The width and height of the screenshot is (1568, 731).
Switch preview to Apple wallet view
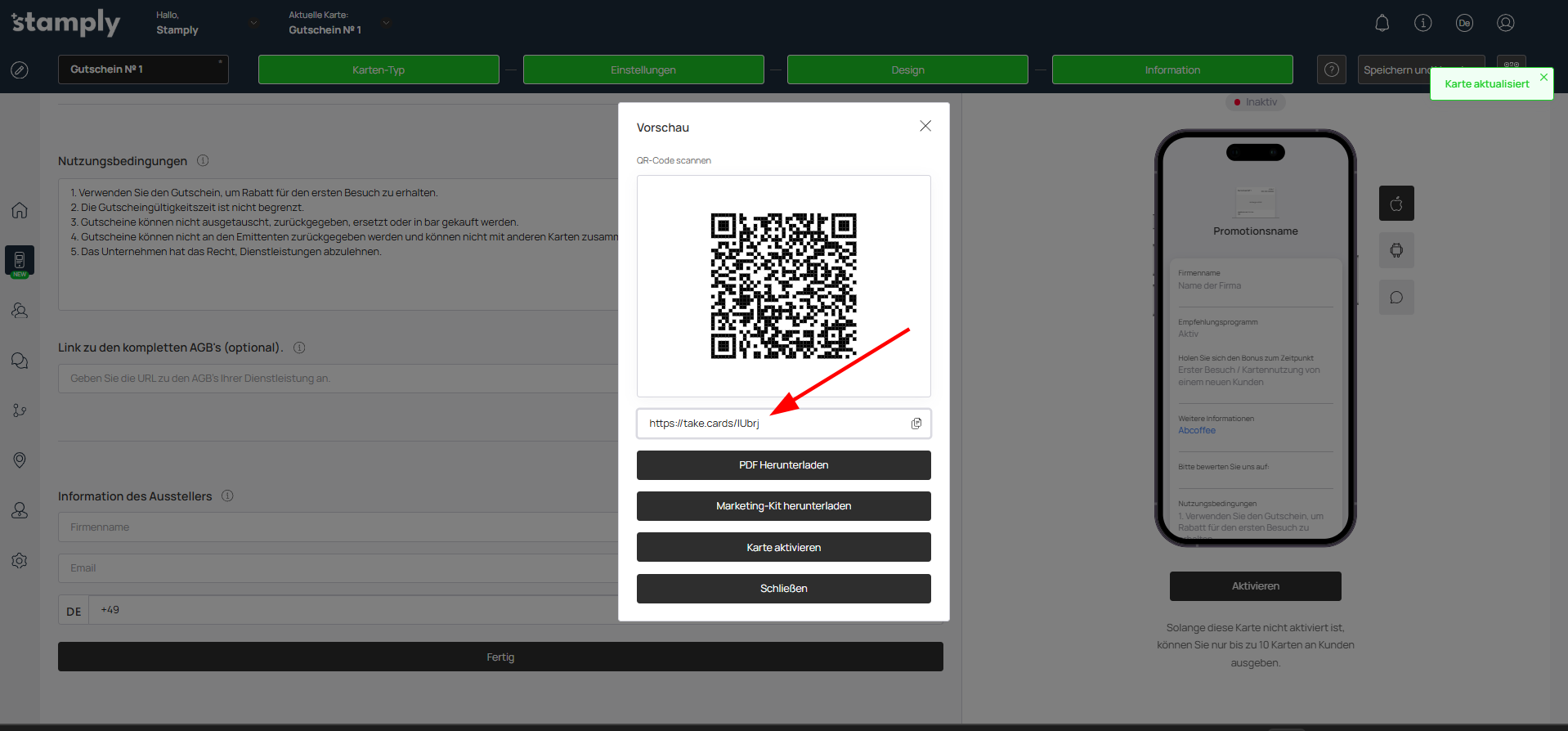point(1396,204)
